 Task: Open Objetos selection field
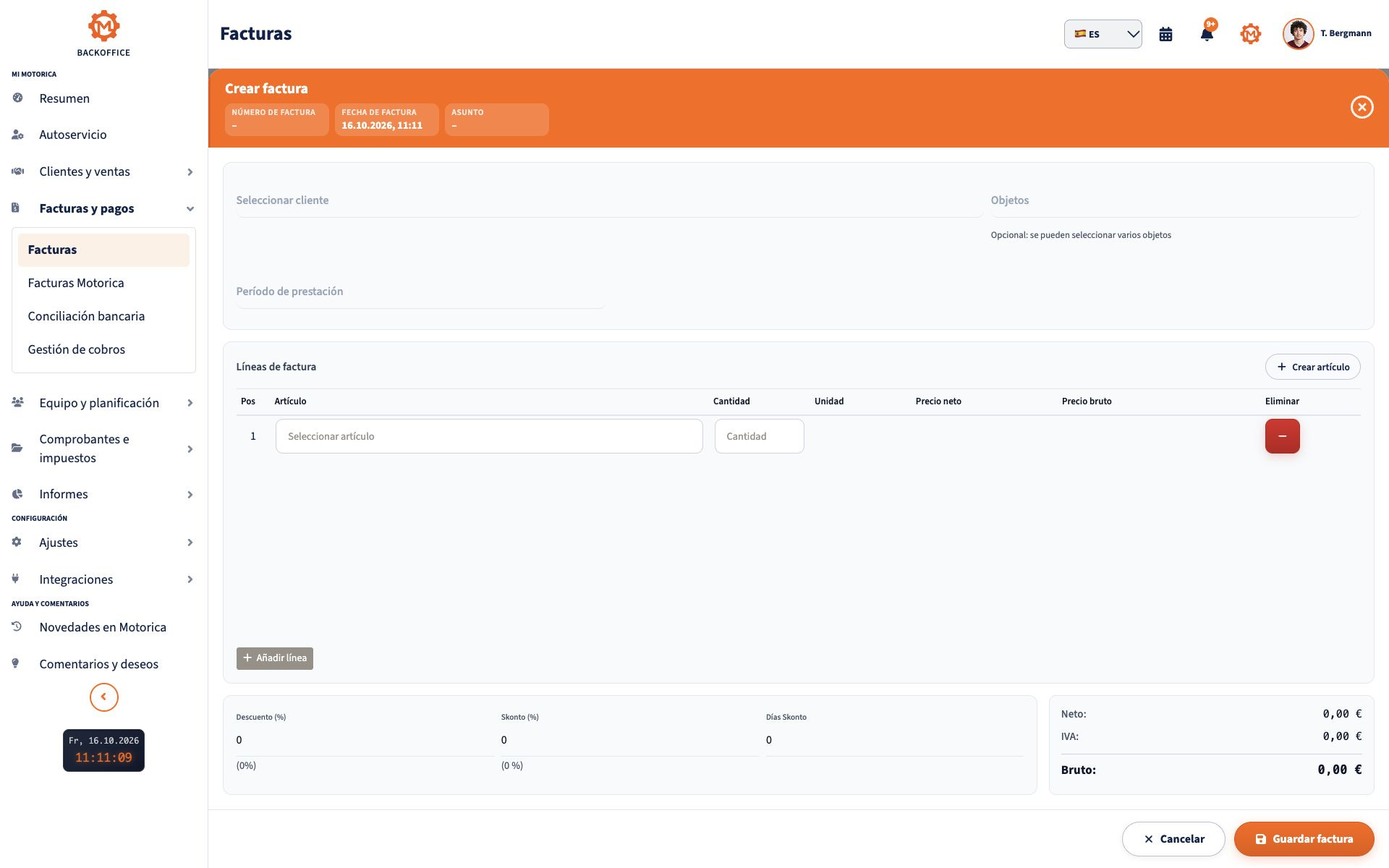pyautogui.click(x=1176, y=200)
